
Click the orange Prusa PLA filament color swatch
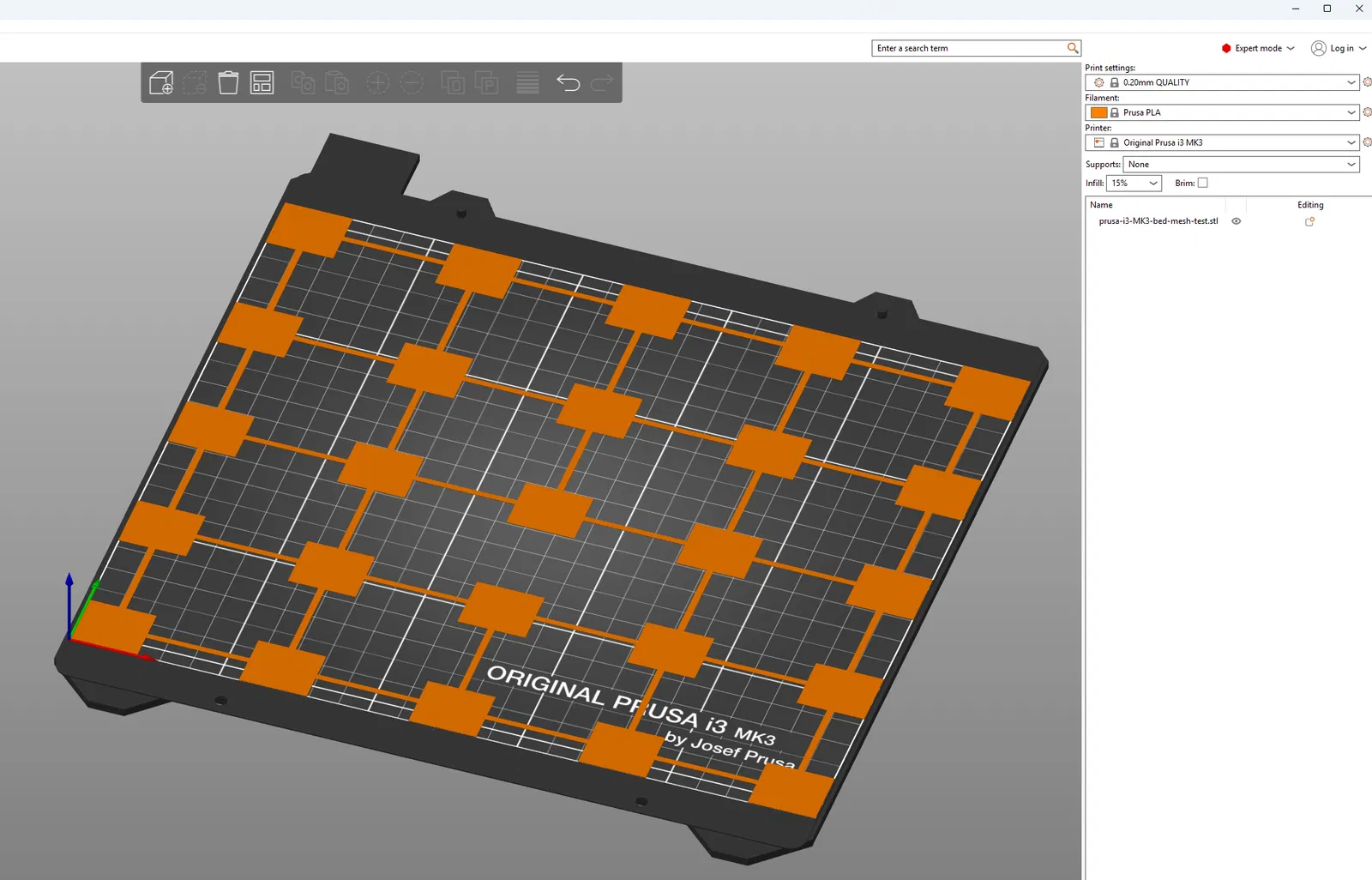[1098, 112]
